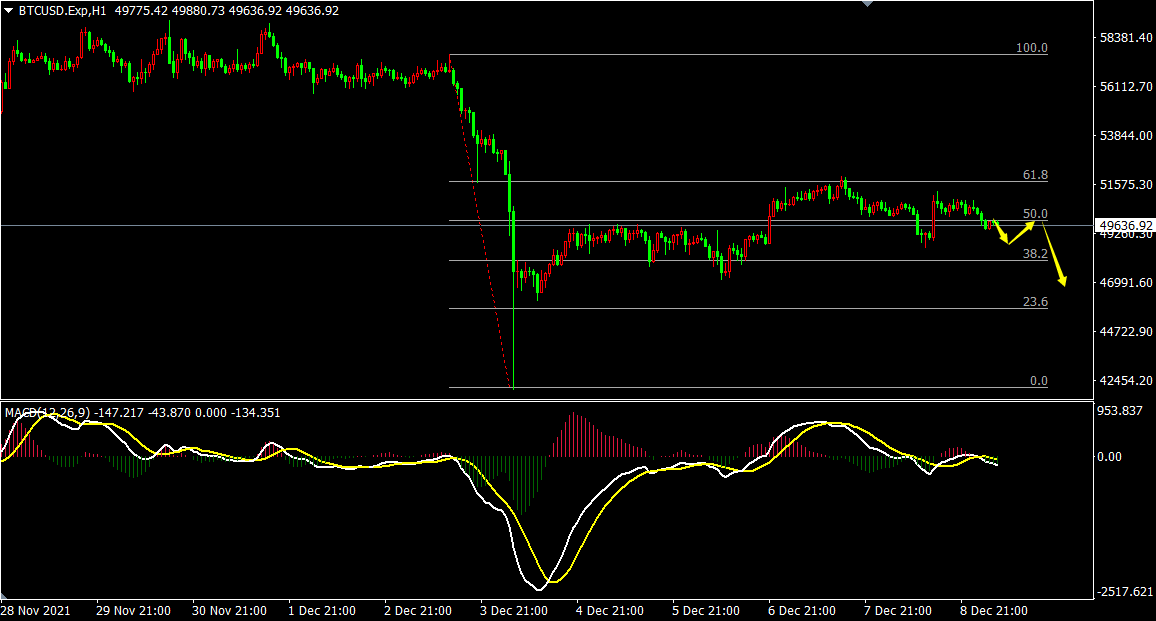
Task: Select the yellow arrow pointing up to 50.0
Action: [x=1022, y=233]
